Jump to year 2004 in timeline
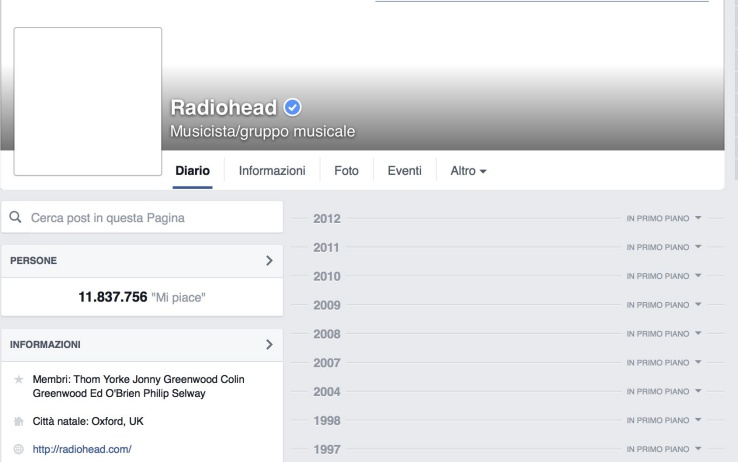Image resolution: width=738 pixels, height=462 pixels. pos(327,392)
